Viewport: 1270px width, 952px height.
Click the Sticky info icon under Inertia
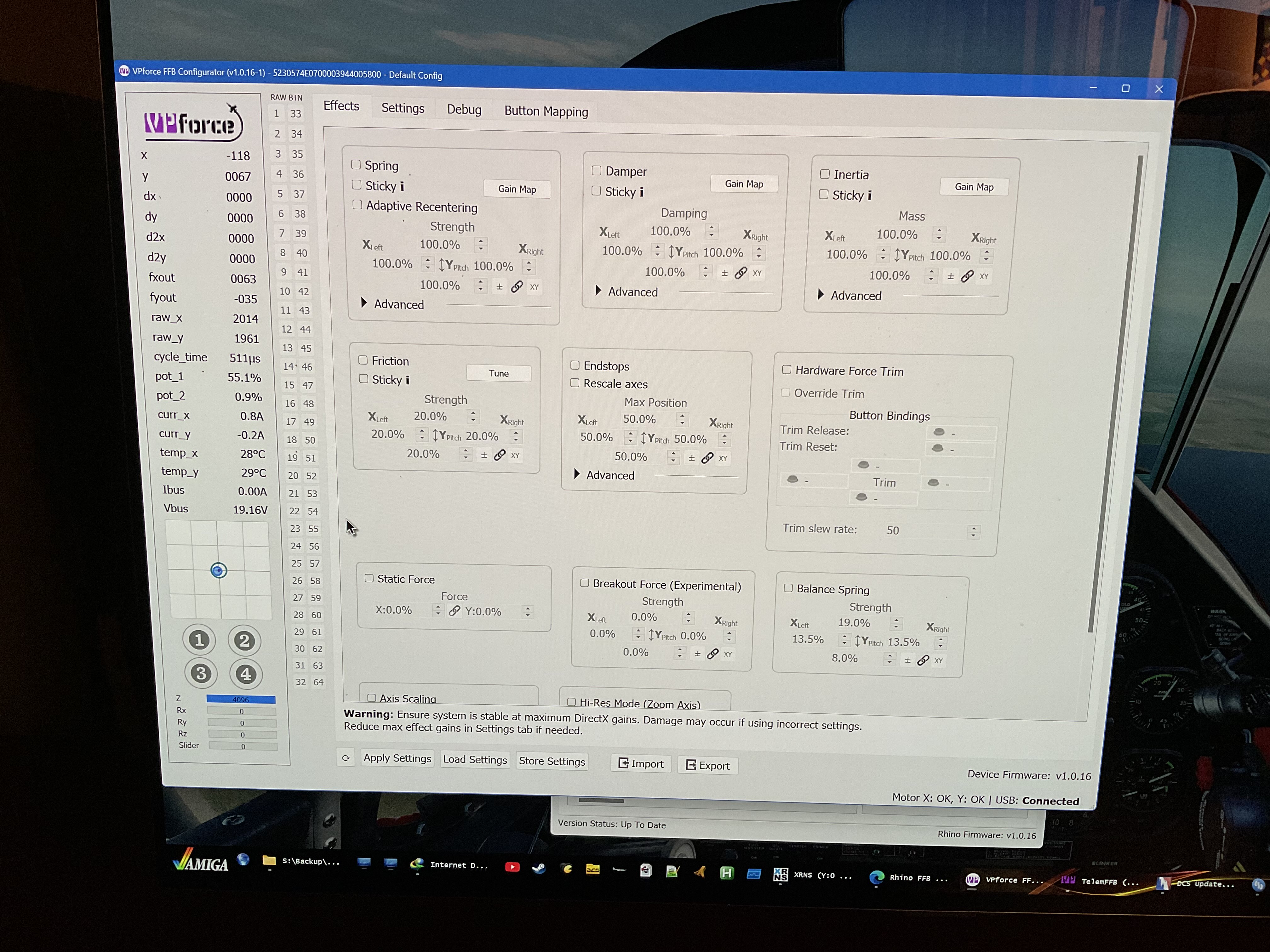(869, 196)
